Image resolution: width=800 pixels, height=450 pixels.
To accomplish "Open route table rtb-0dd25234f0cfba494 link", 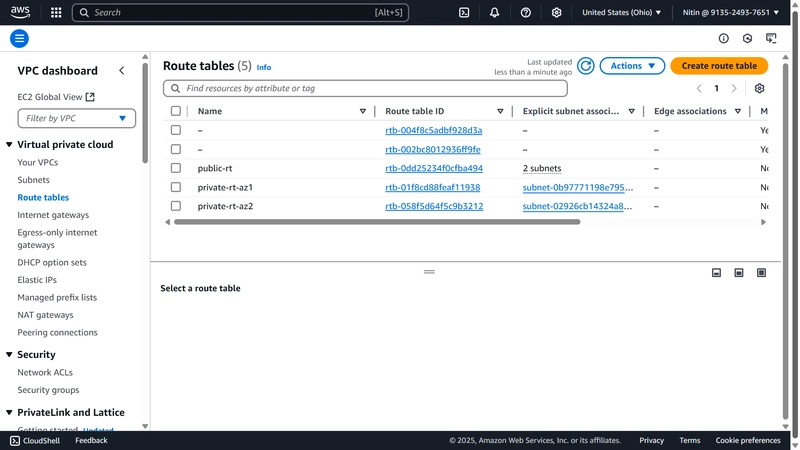I will [434, 168].
